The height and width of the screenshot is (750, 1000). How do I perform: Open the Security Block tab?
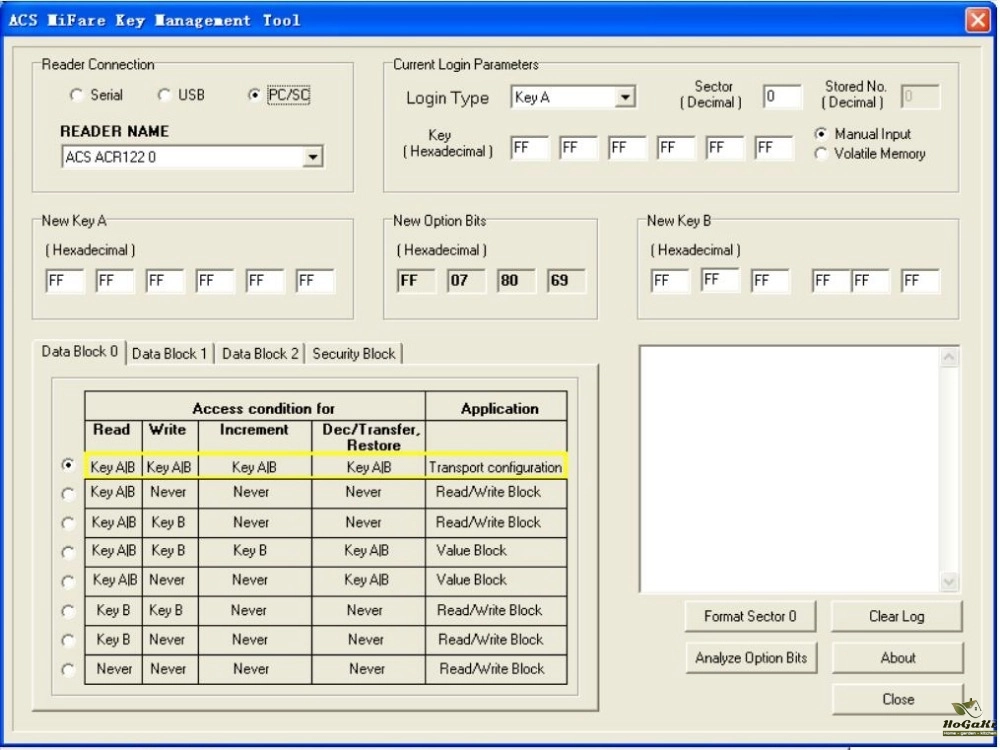(x=354, y=354)
